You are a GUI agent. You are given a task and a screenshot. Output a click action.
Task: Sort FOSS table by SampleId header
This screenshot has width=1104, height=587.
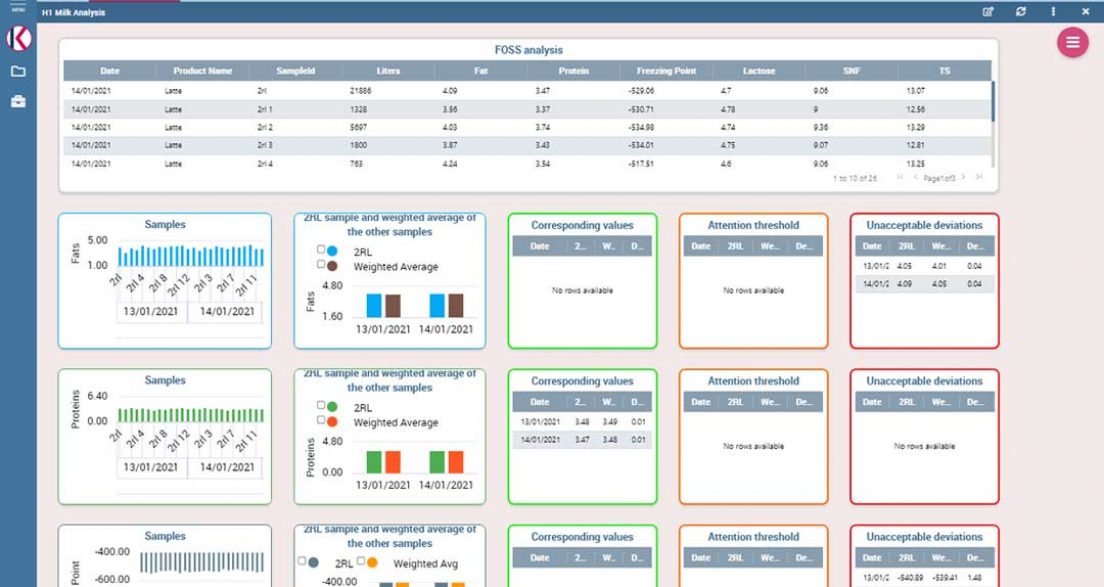pos(296,71)
